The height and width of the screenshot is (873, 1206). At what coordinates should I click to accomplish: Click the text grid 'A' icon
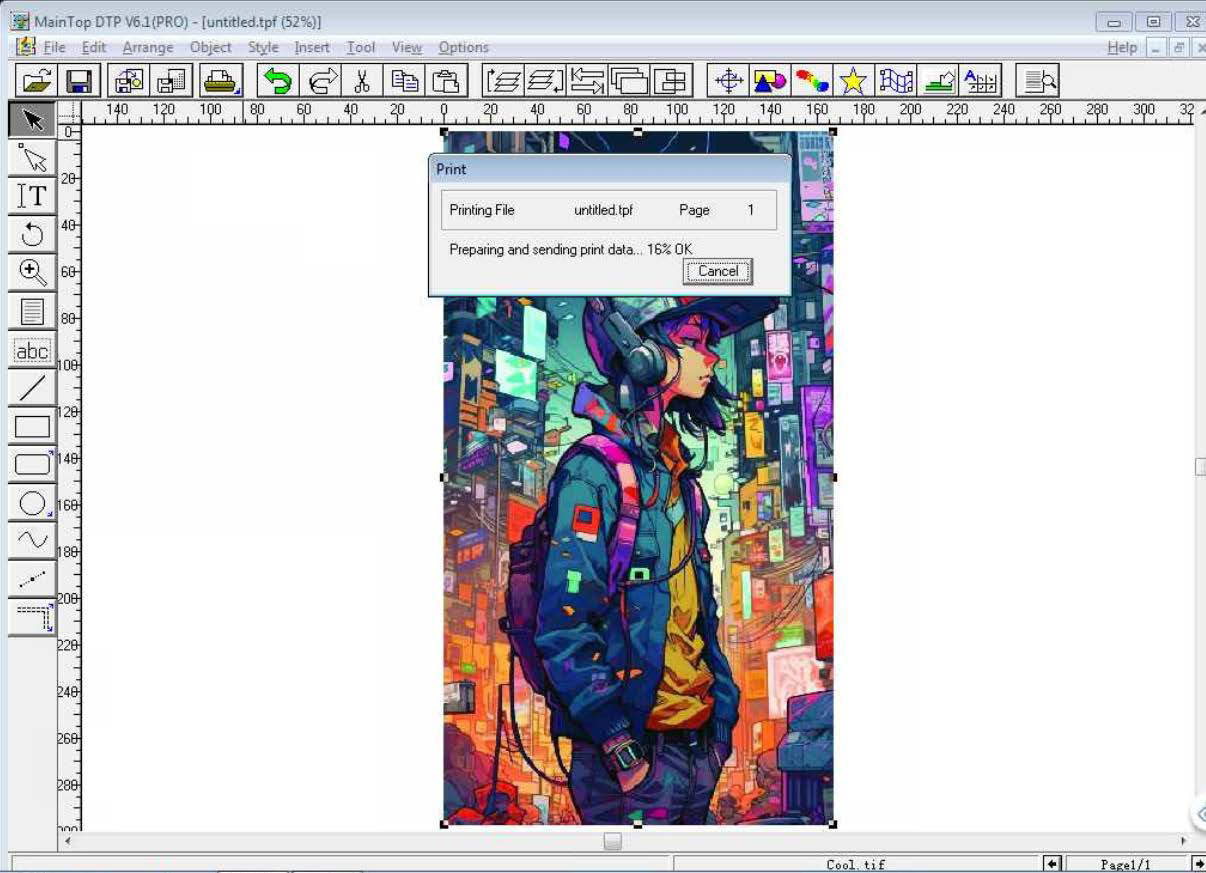pyautogui.click(x=981, y=80)
